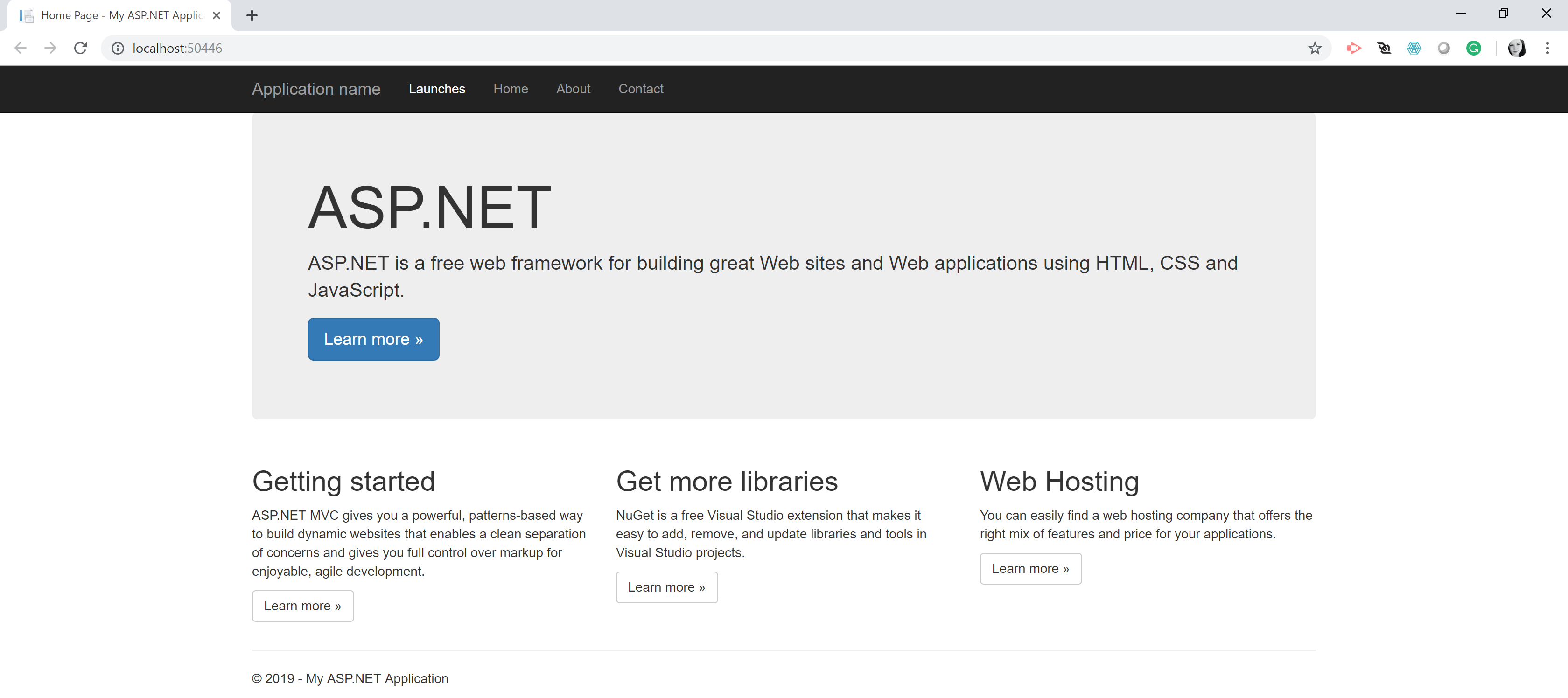Click the site information icon
This screenshot has height=698, width=1568.
(x=118, y=48)
